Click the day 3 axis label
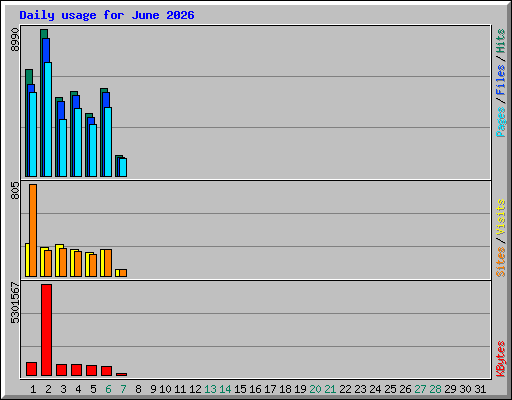 [63, 389]
